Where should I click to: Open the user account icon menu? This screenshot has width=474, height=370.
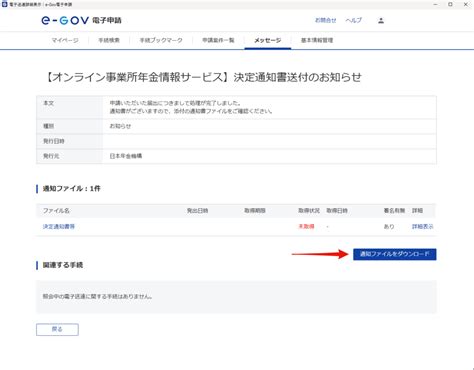pos(381,21)
